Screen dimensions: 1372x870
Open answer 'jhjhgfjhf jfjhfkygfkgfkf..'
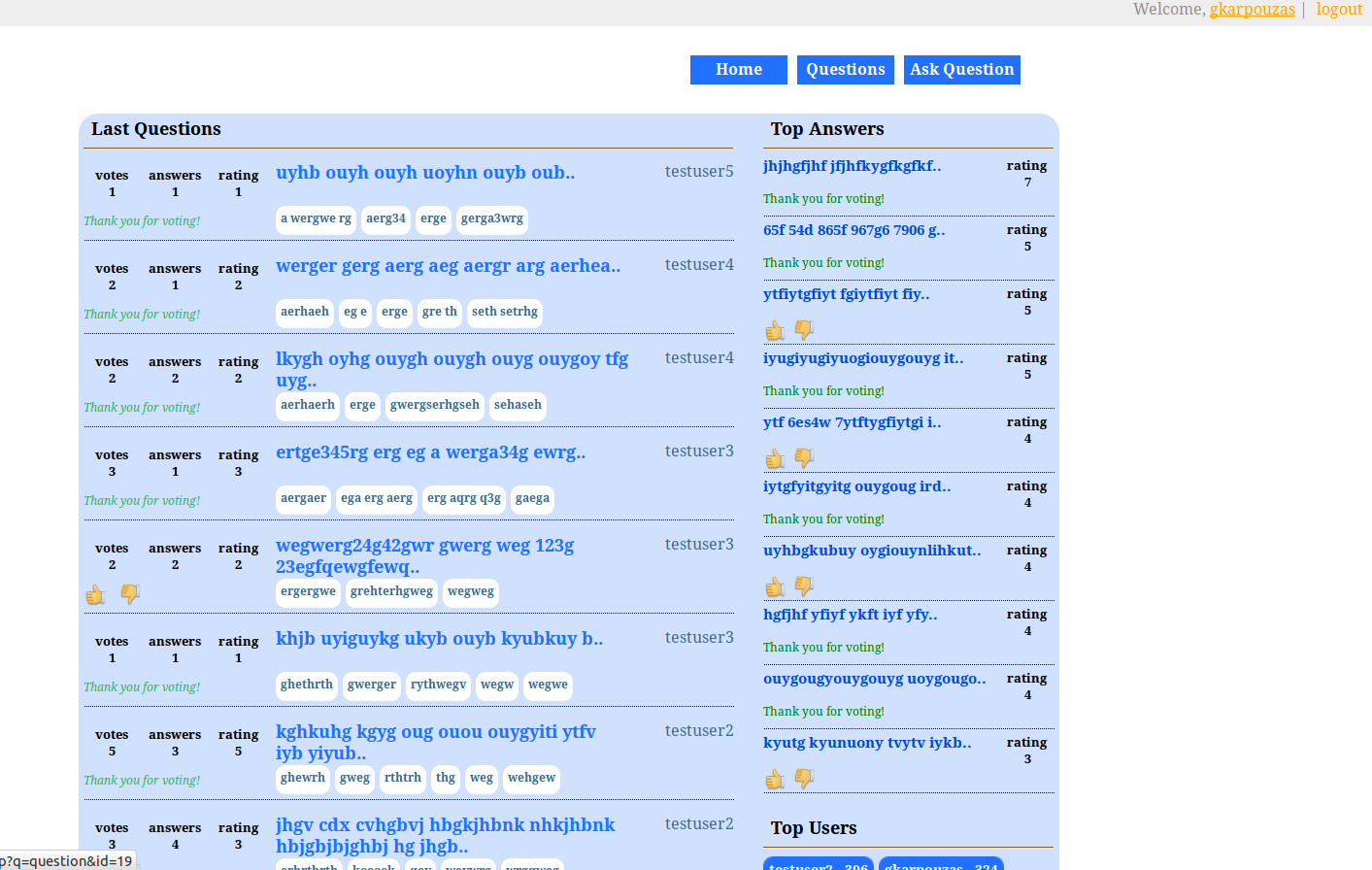852,166
